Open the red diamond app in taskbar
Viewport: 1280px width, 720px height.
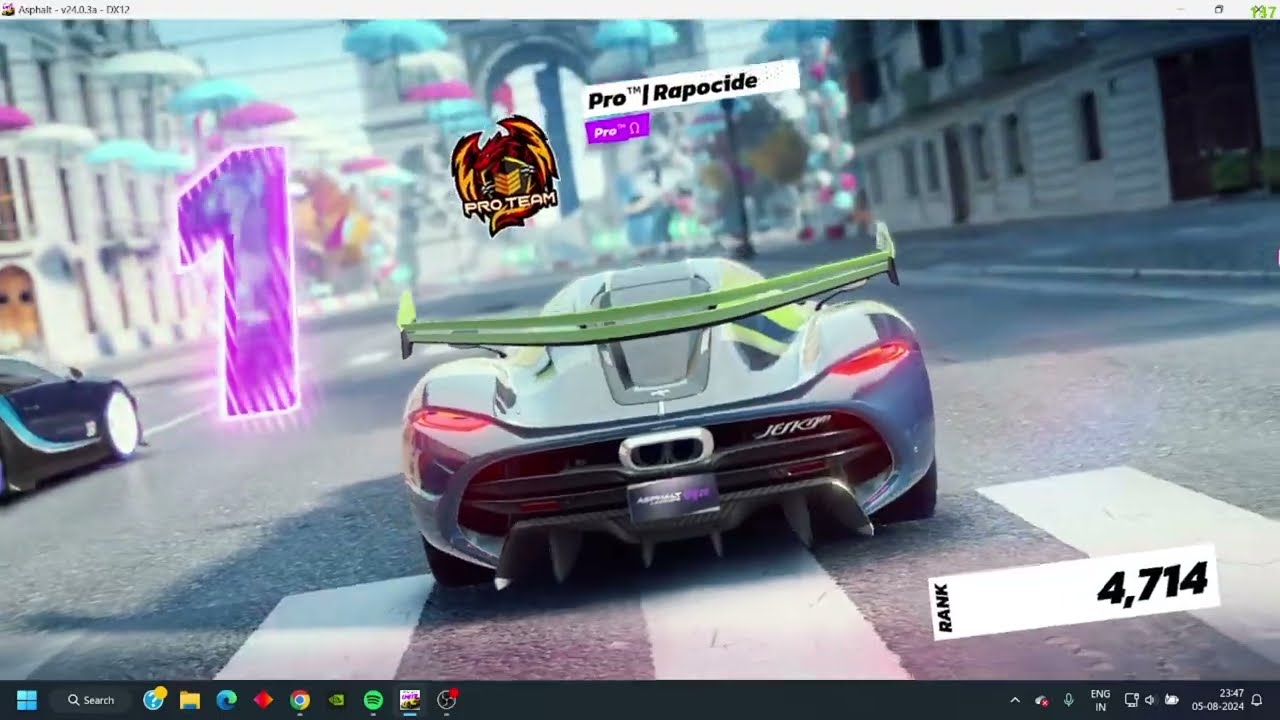click(263, 700)
